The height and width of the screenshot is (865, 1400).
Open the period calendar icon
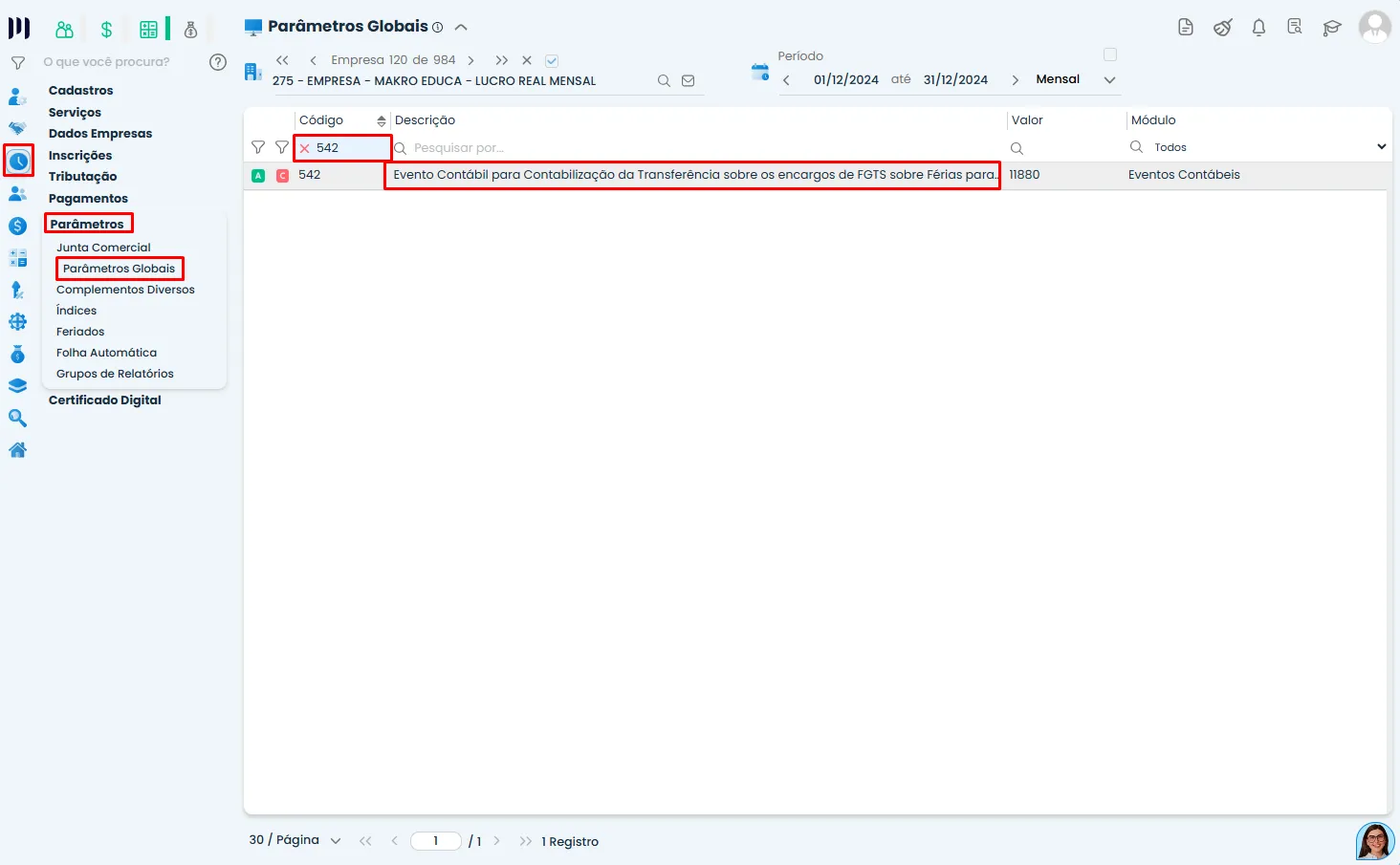pyautogui.click(x=760, y=72)
